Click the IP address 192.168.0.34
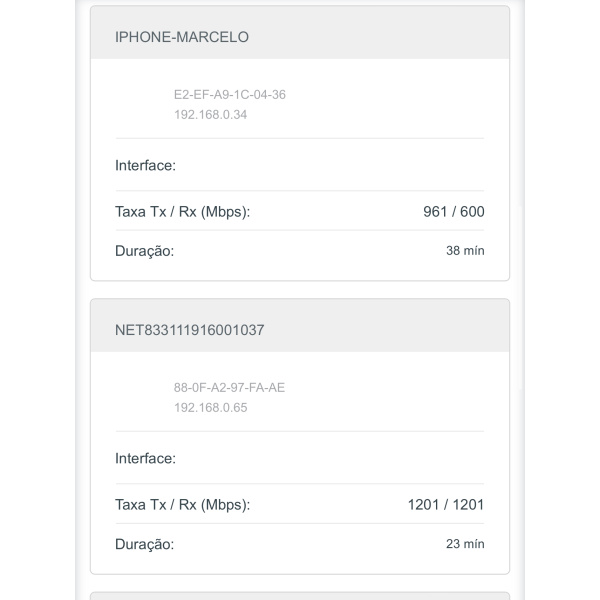This screenshot has width=600, height=600. click(210, 115)
